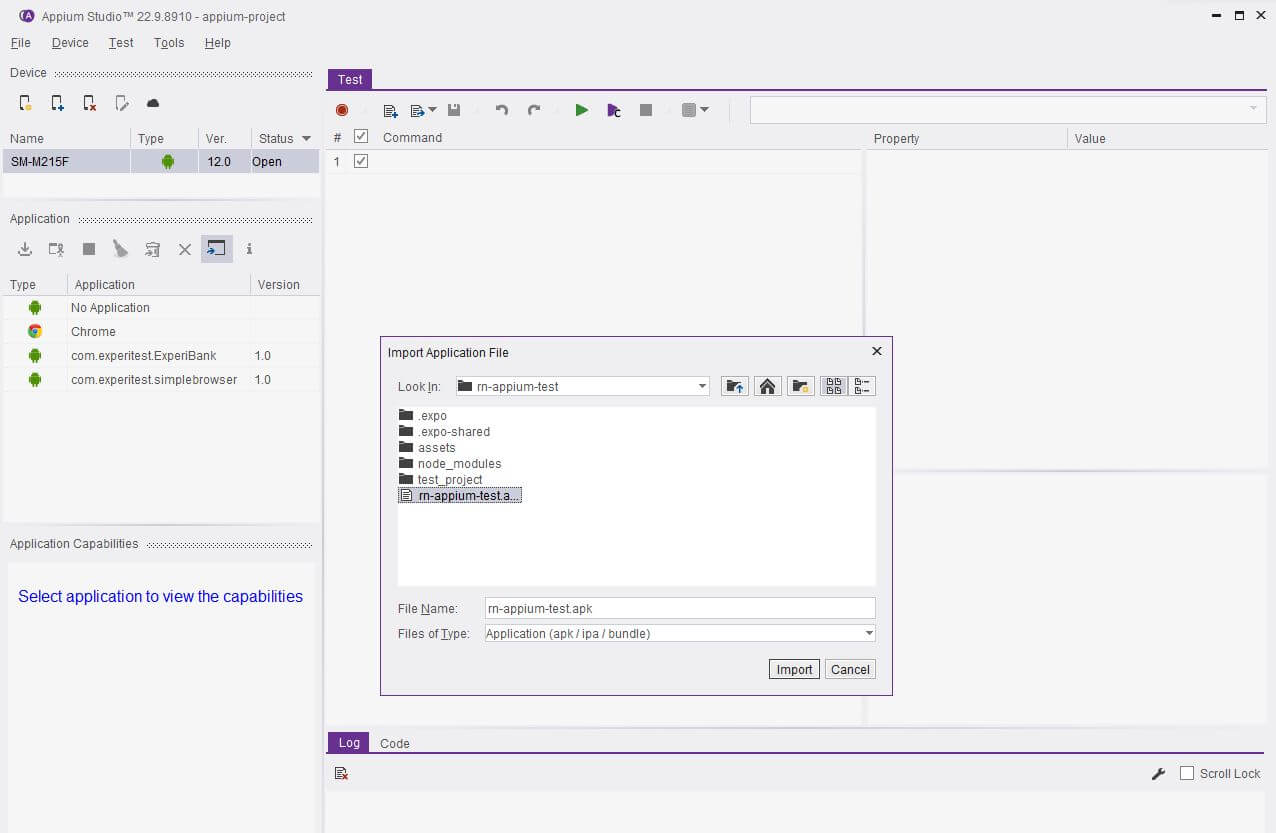The image size is (1276, 833).
Task: Click the Install Application download icon
Action: click(x=26, y=249)
